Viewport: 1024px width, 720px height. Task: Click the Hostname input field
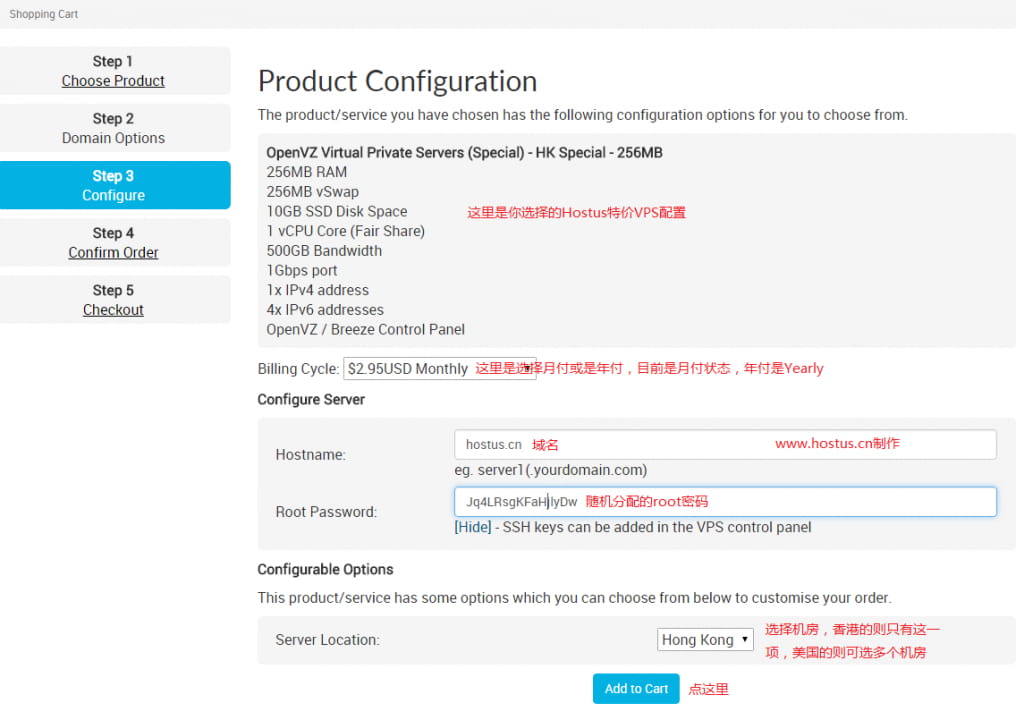(x=725, y=444)
